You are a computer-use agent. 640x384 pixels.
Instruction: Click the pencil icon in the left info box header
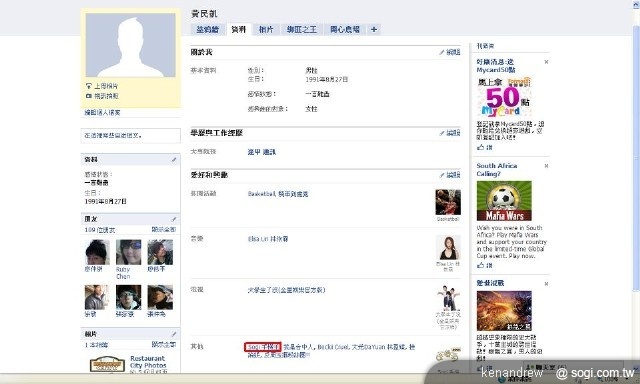[x=174, y=160]
